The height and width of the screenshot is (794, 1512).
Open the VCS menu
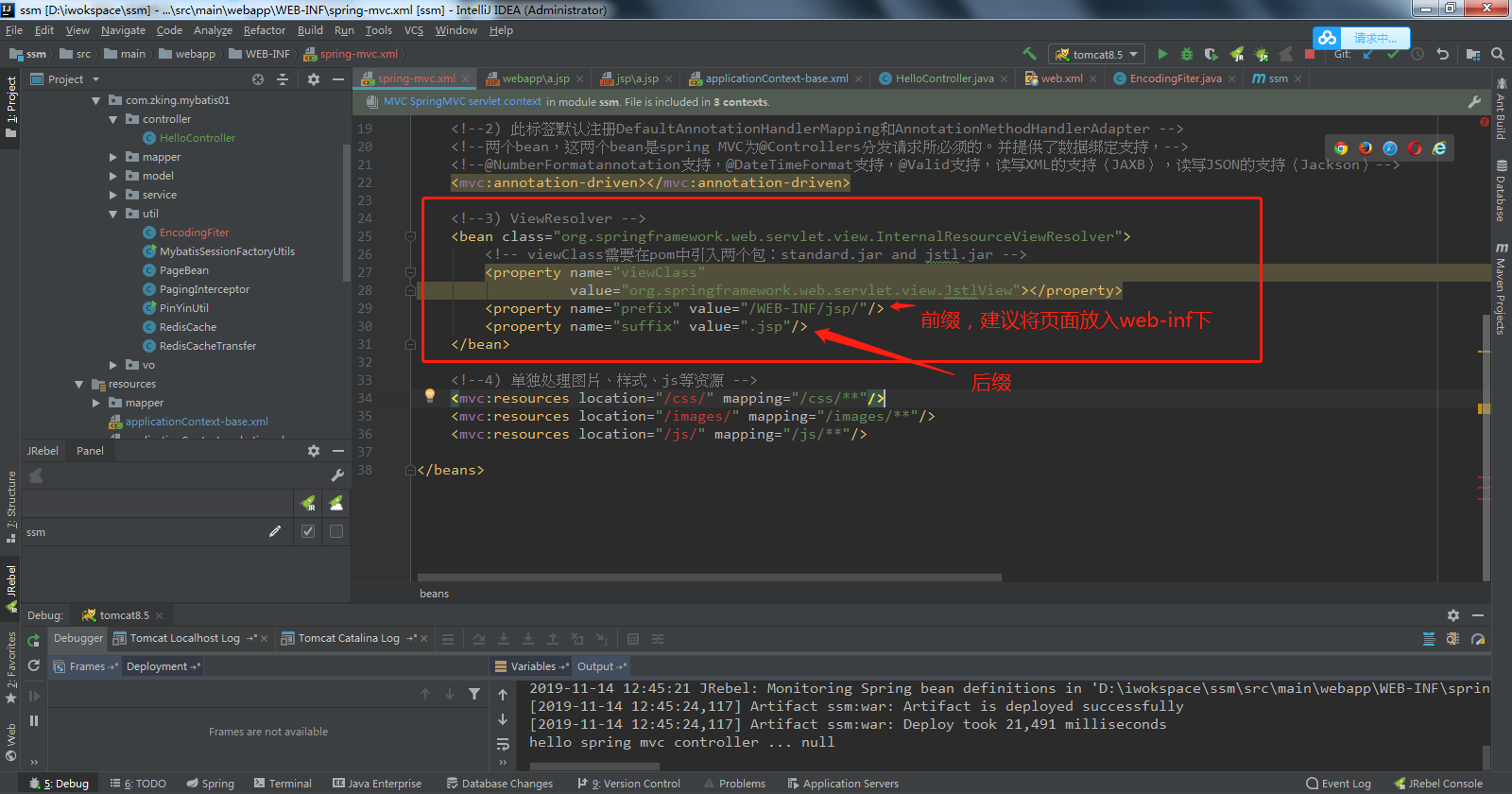tap(414, 30)
